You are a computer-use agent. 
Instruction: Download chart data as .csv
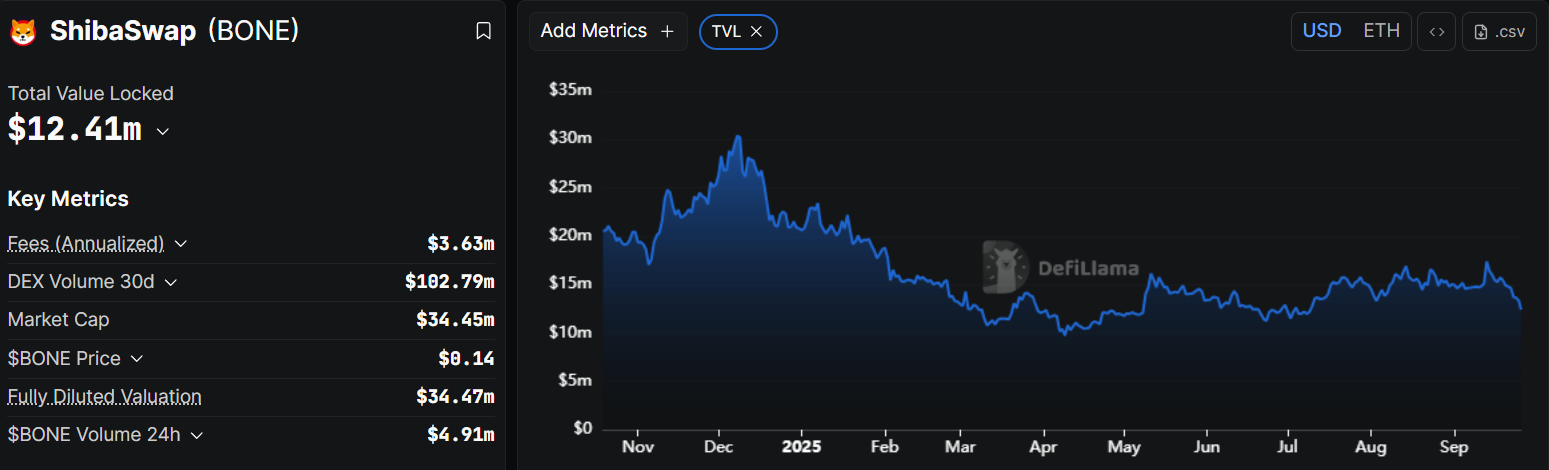[x=1499, y=32]
